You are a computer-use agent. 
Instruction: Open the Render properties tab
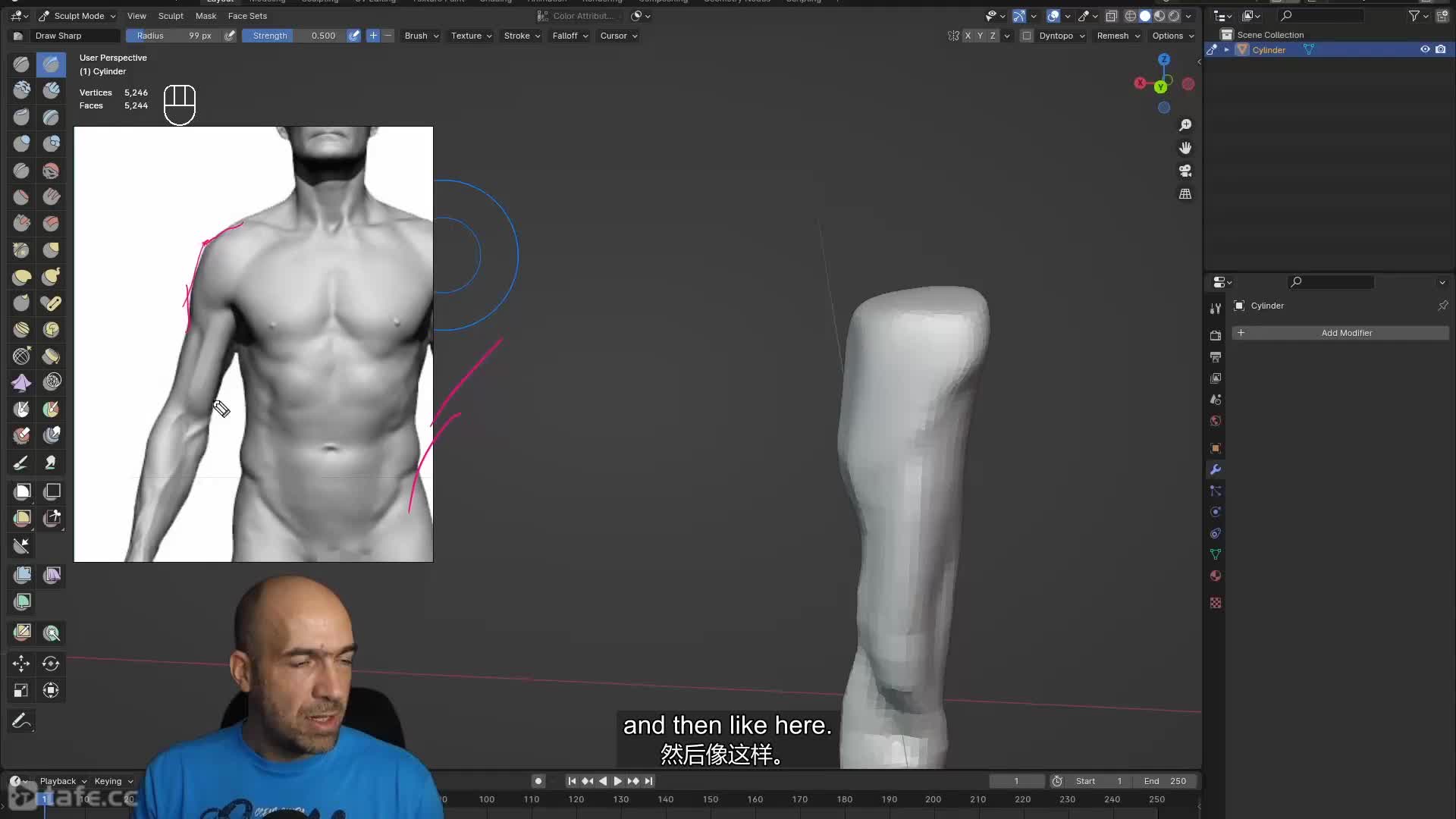[1216, 335]
